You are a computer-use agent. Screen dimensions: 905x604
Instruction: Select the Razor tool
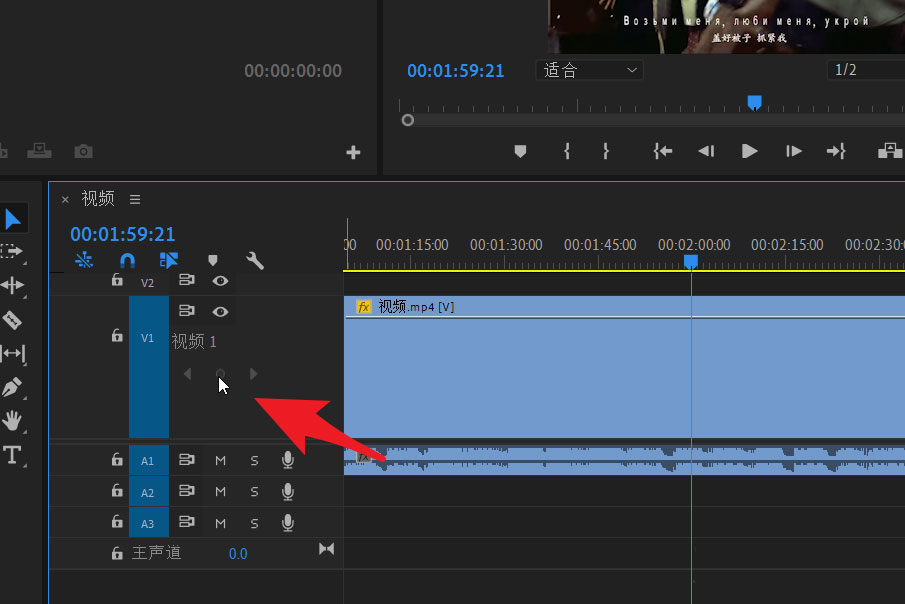click(x=13, y=320)
